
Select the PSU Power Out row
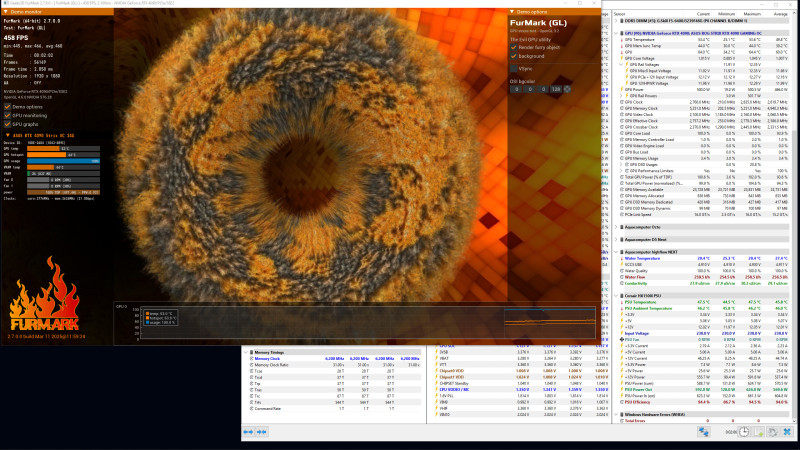[702, 389]
